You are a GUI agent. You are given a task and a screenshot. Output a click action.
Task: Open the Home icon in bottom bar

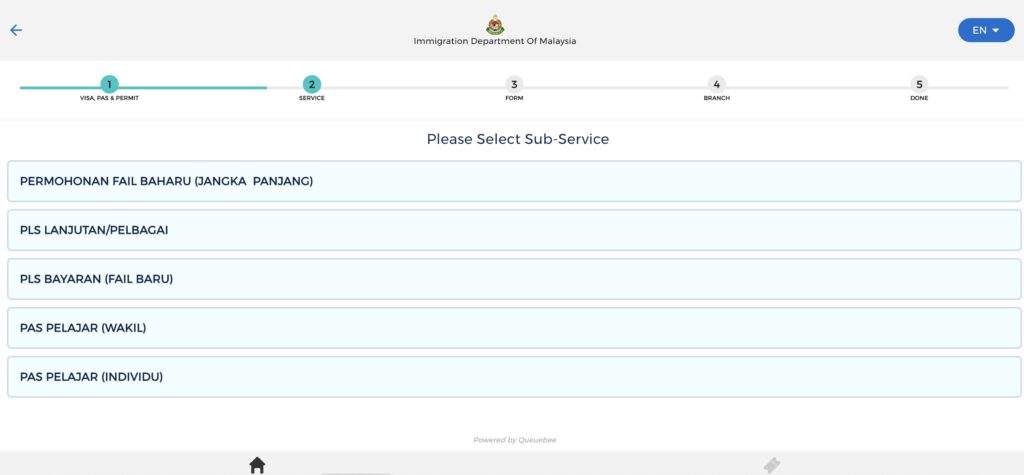(257, 465)
